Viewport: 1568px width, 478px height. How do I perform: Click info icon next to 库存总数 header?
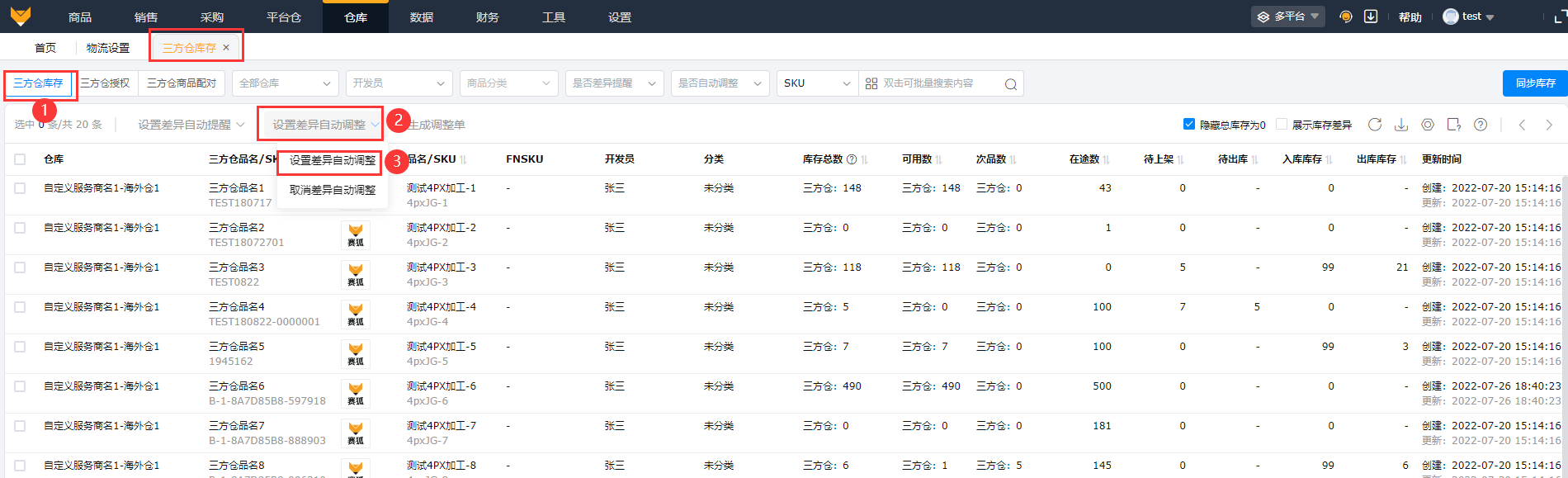[x=852, y=159]
